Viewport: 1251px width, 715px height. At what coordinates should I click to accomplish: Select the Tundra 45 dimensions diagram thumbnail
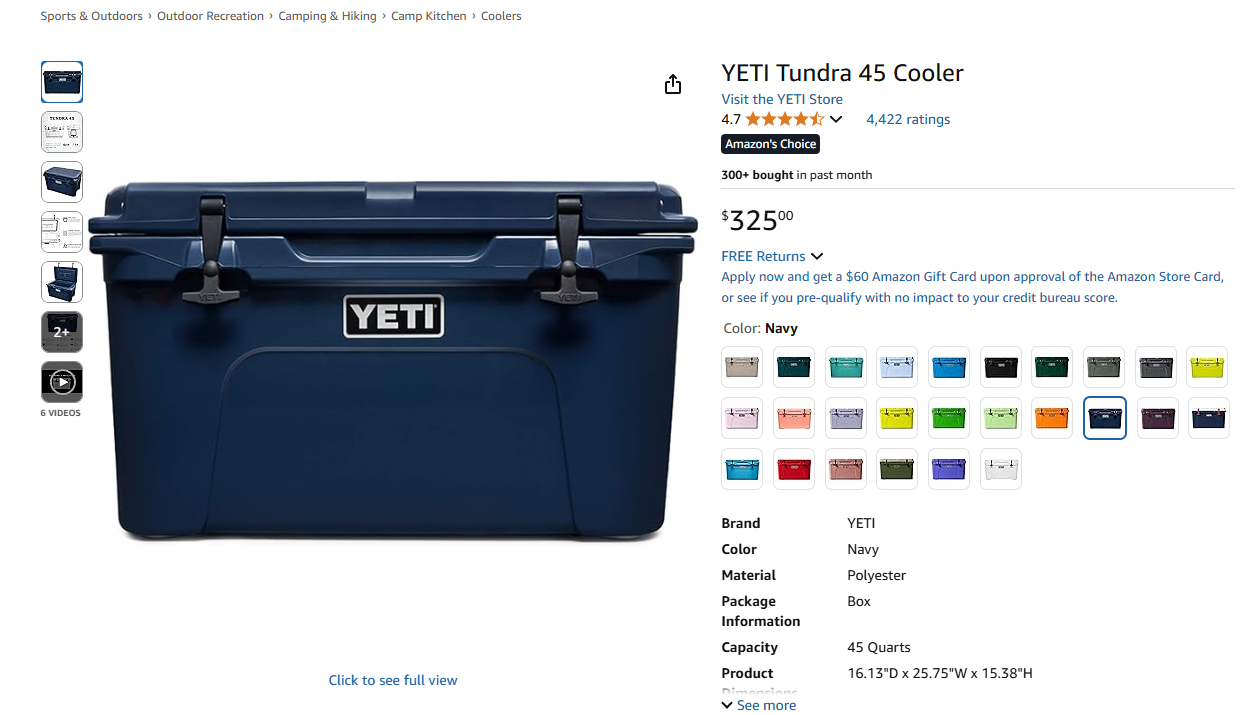point(62,132)
